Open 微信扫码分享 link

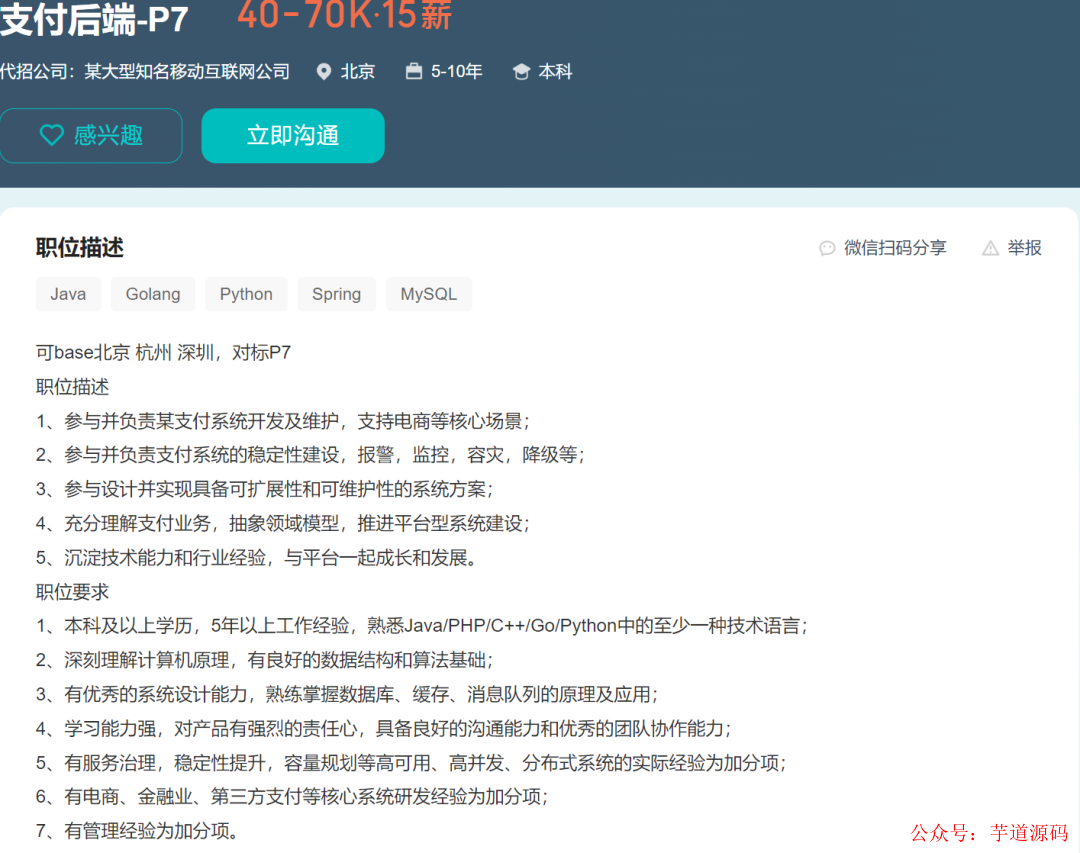point(895,248)
